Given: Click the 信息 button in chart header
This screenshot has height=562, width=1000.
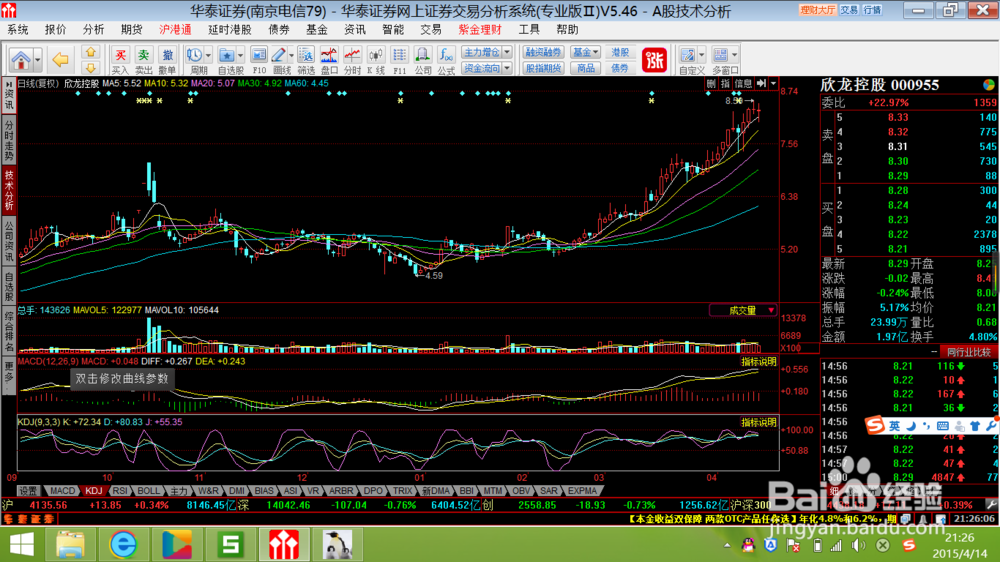Looking at the screenshot, I should pyautogui.click(x=743, y=84).
